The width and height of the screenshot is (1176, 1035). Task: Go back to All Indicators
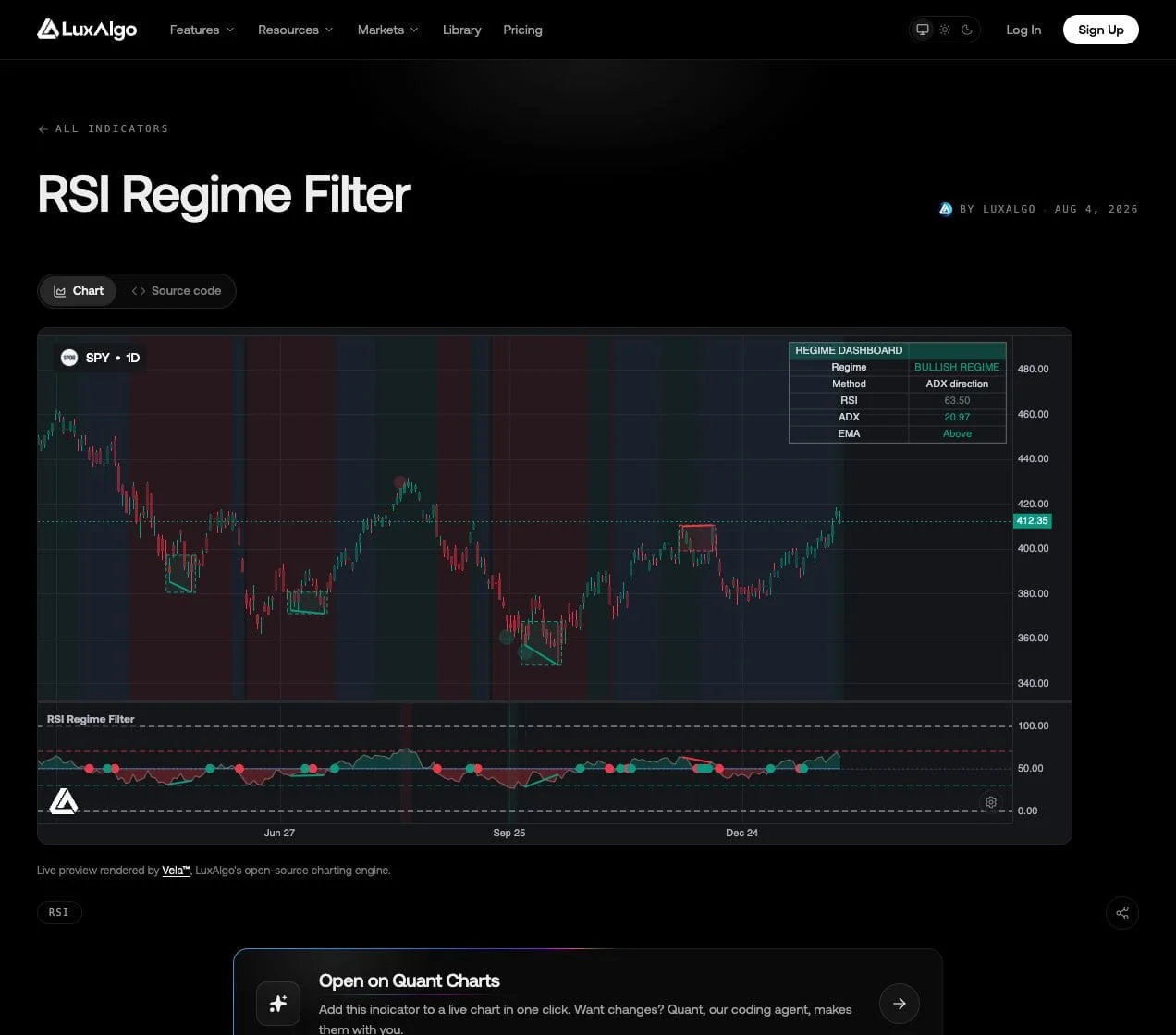(x=103, y=128)
